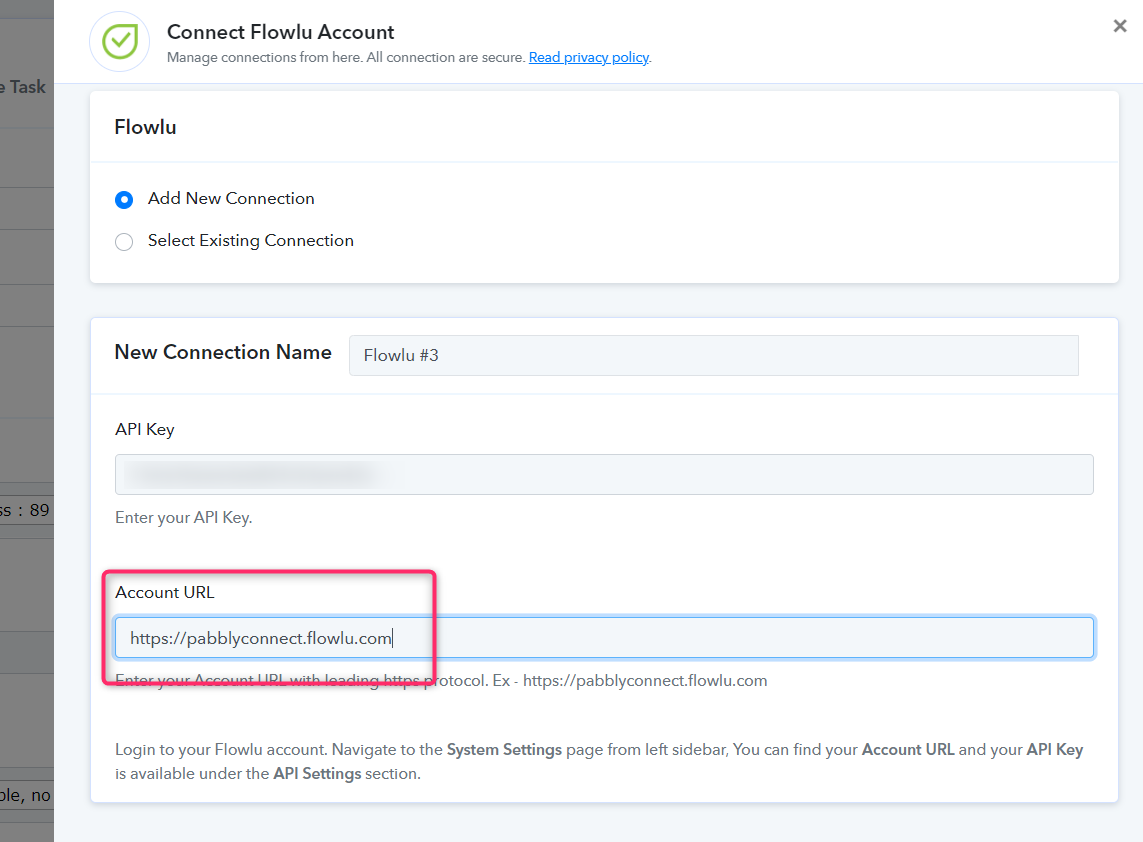The image size is (1143, 842).
Task: Click the 'API Key' field label
Action: click(145, 429)
